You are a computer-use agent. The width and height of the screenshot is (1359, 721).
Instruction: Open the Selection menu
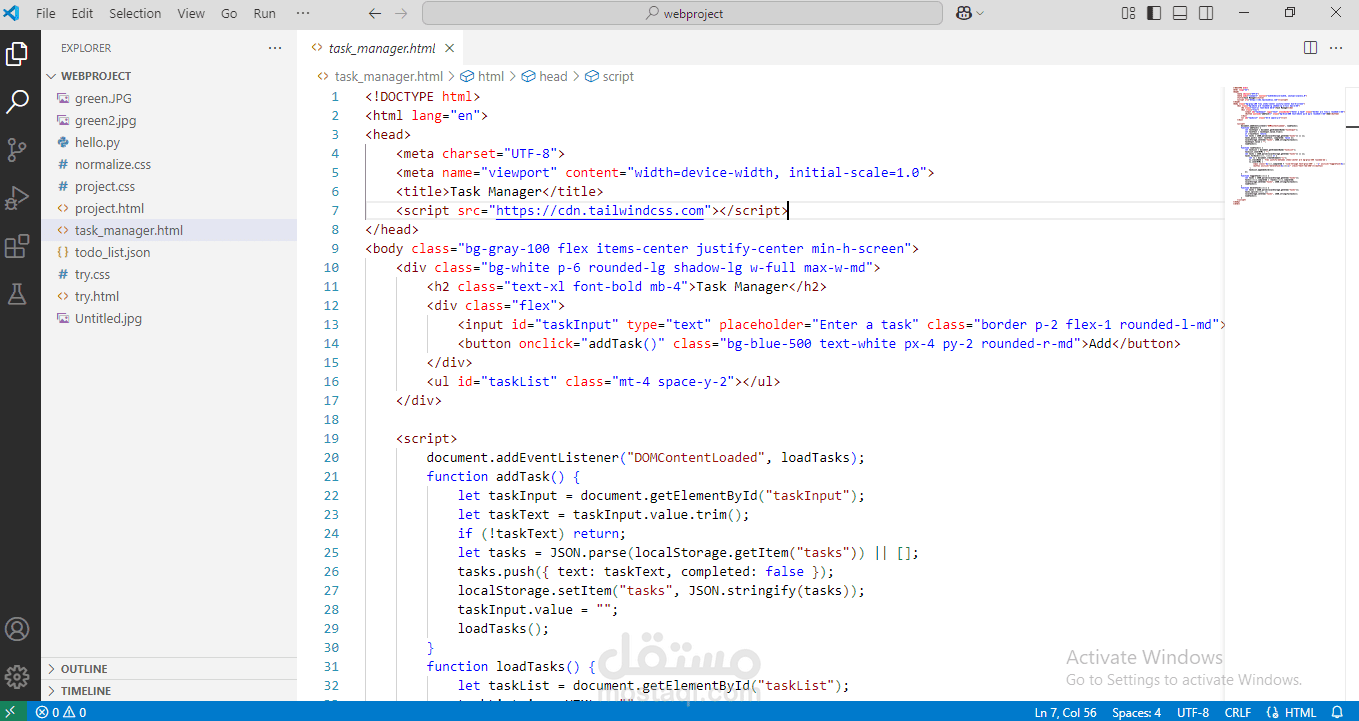coord(135,13)
